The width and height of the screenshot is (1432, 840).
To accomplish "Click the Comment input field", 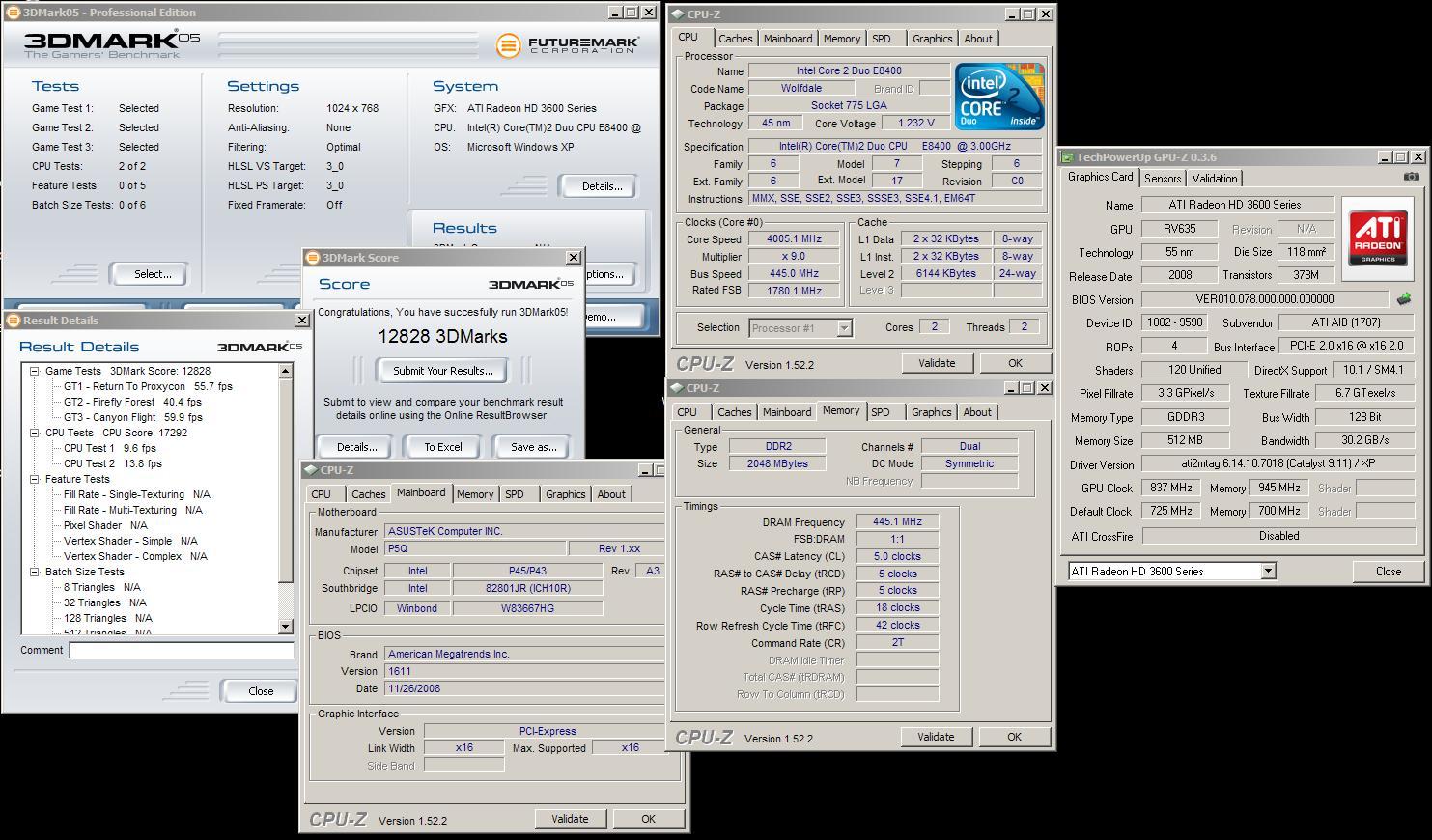I will tap(182, 651).
